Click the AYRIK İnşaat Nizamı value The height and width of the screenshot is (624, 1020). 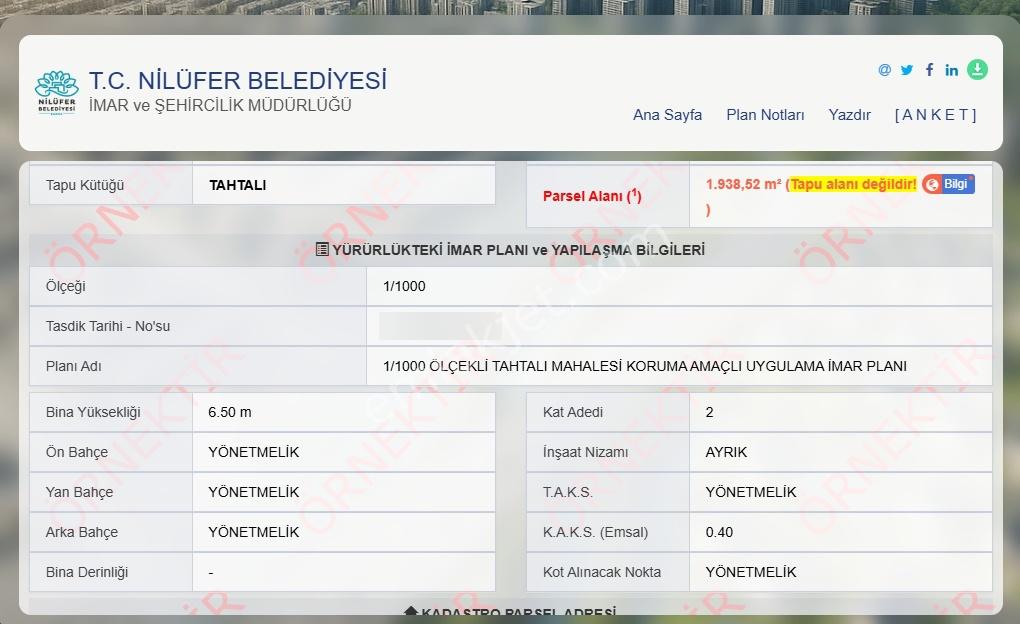pos(726,452)
